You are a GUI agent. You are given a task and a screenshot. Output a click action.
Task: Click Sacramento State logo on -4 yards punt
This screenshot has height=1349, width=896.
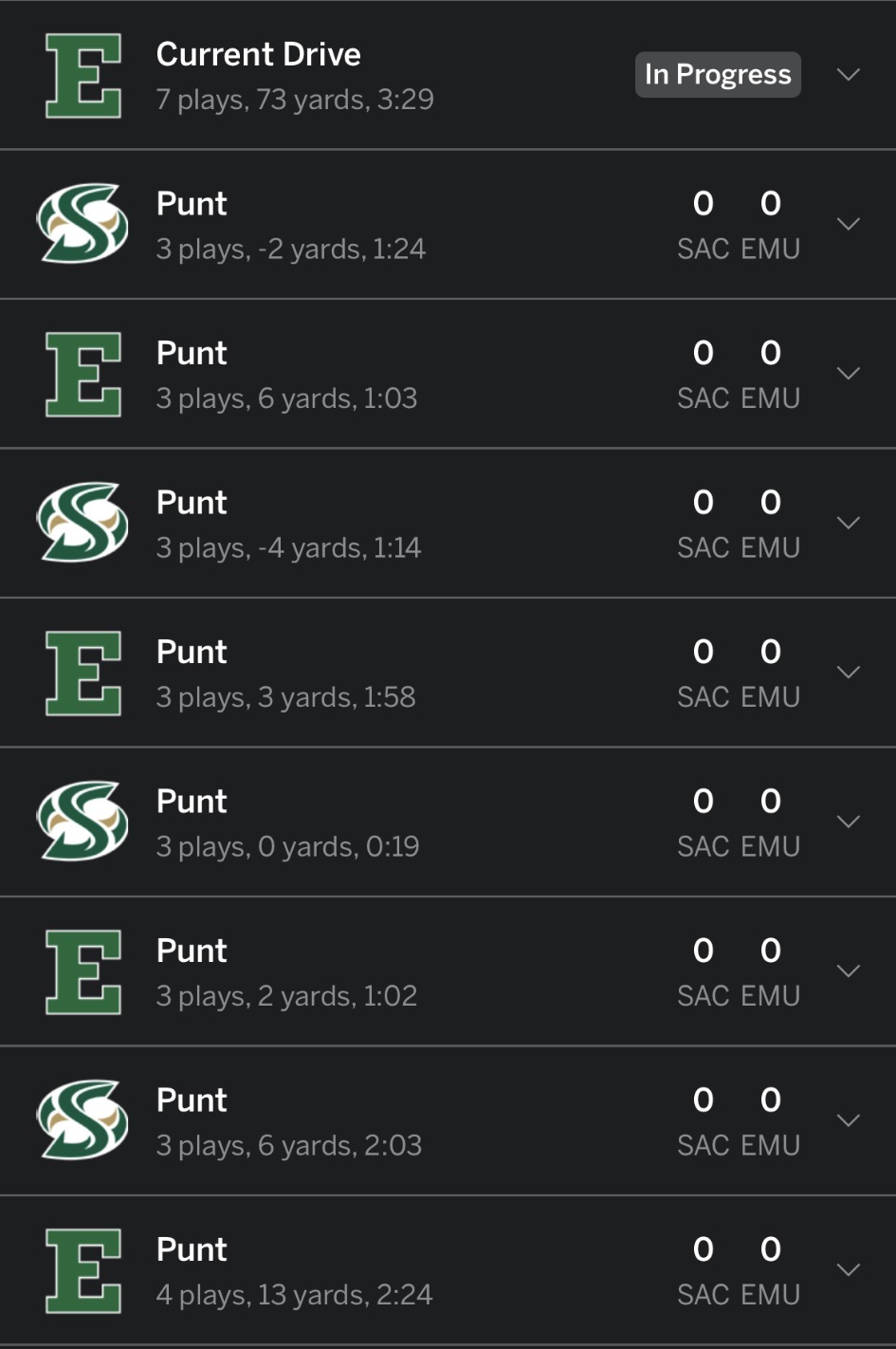[82, 523]
